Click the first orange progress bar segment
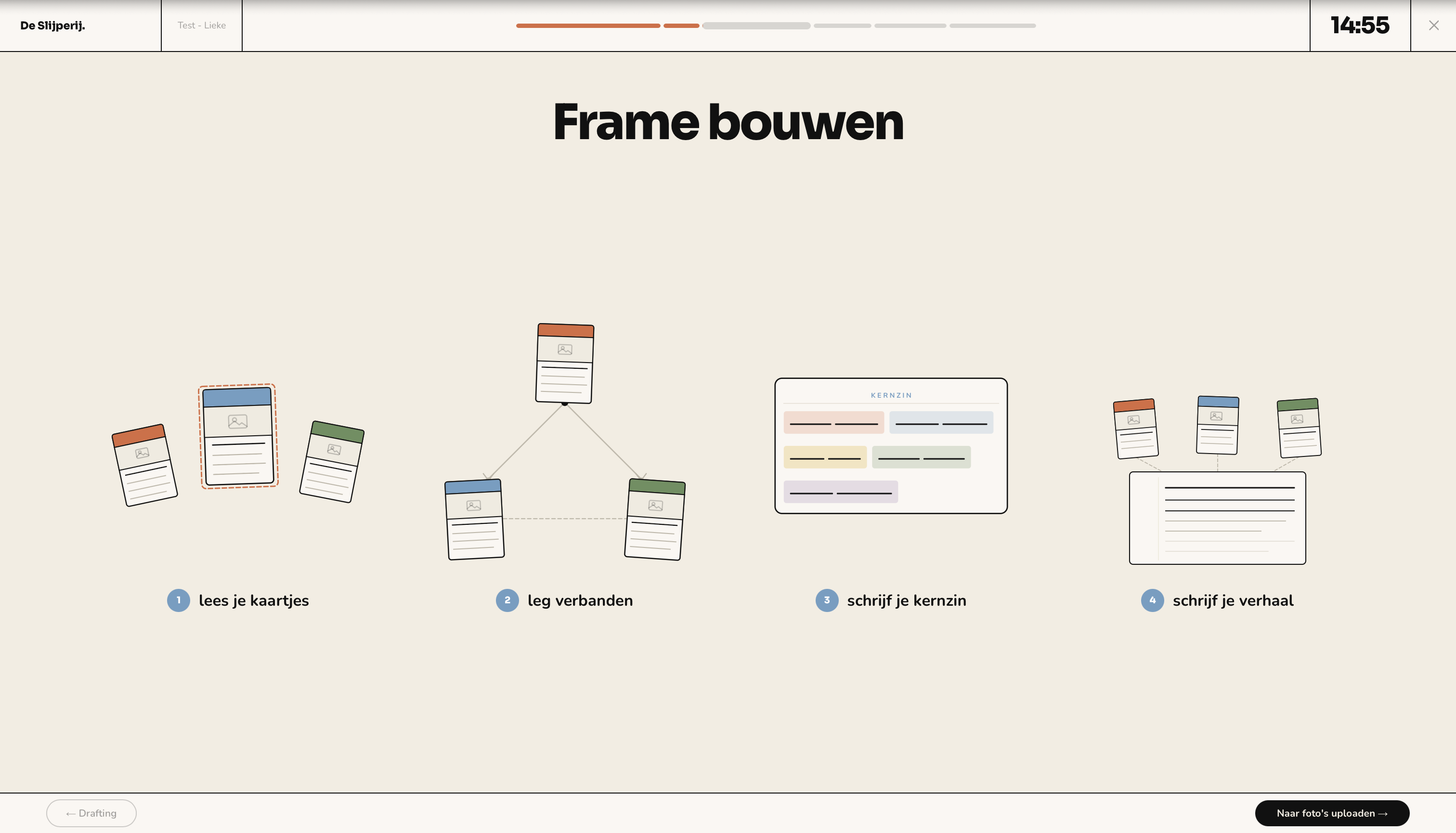The width and height of the screenshot is (1456, 833). [588, 26]
